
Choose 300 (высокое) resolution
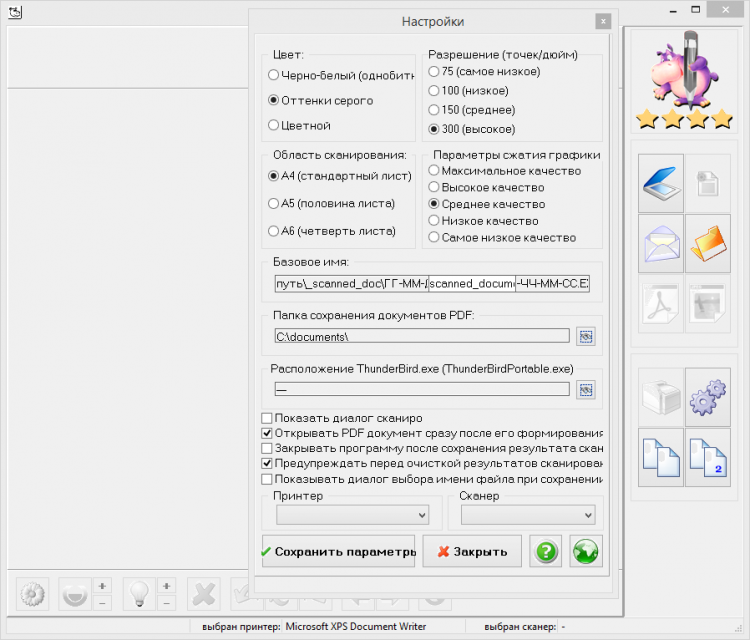[472, 129]
